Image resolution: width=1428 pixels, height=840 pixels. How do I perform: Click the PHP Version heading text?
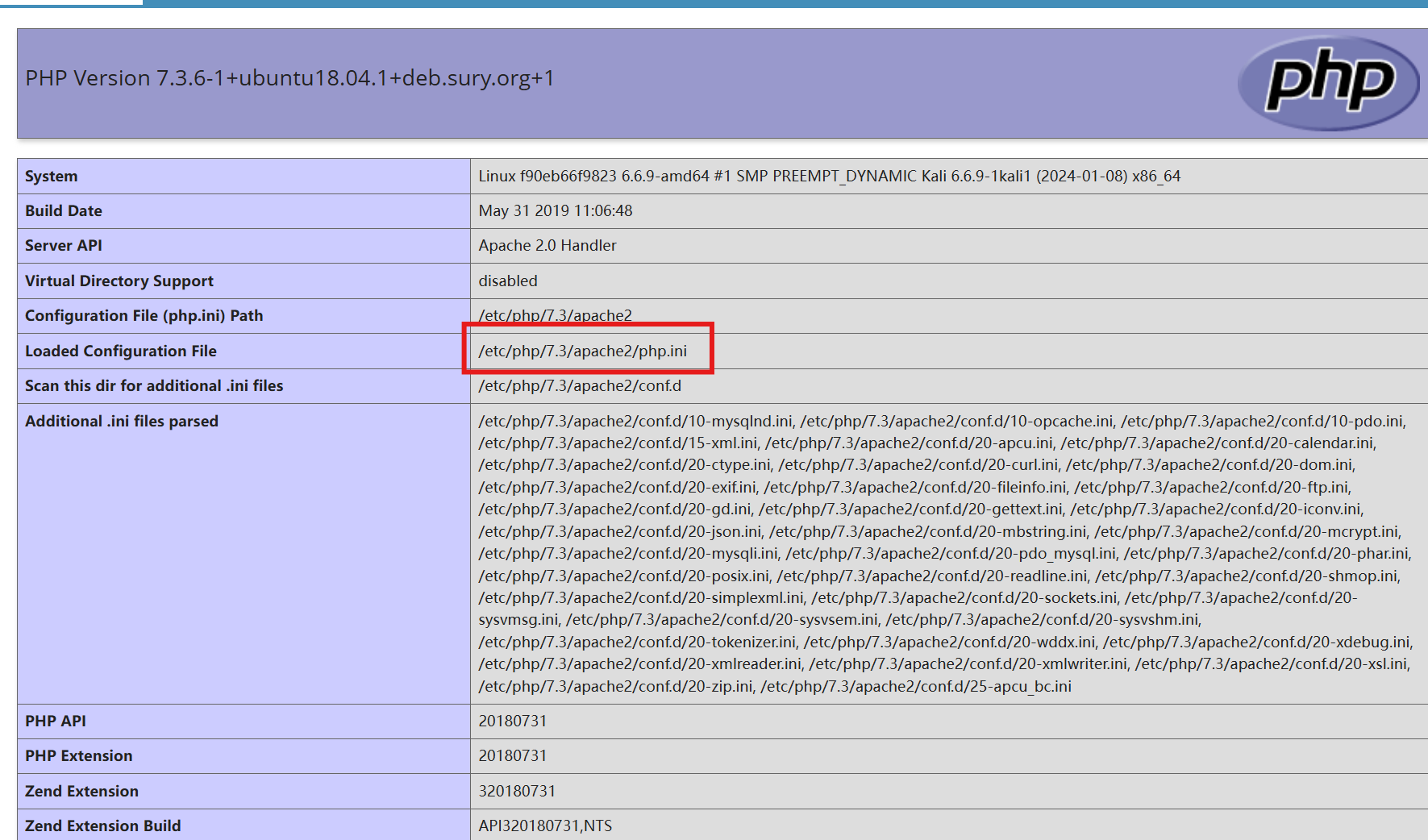point(289,78)
